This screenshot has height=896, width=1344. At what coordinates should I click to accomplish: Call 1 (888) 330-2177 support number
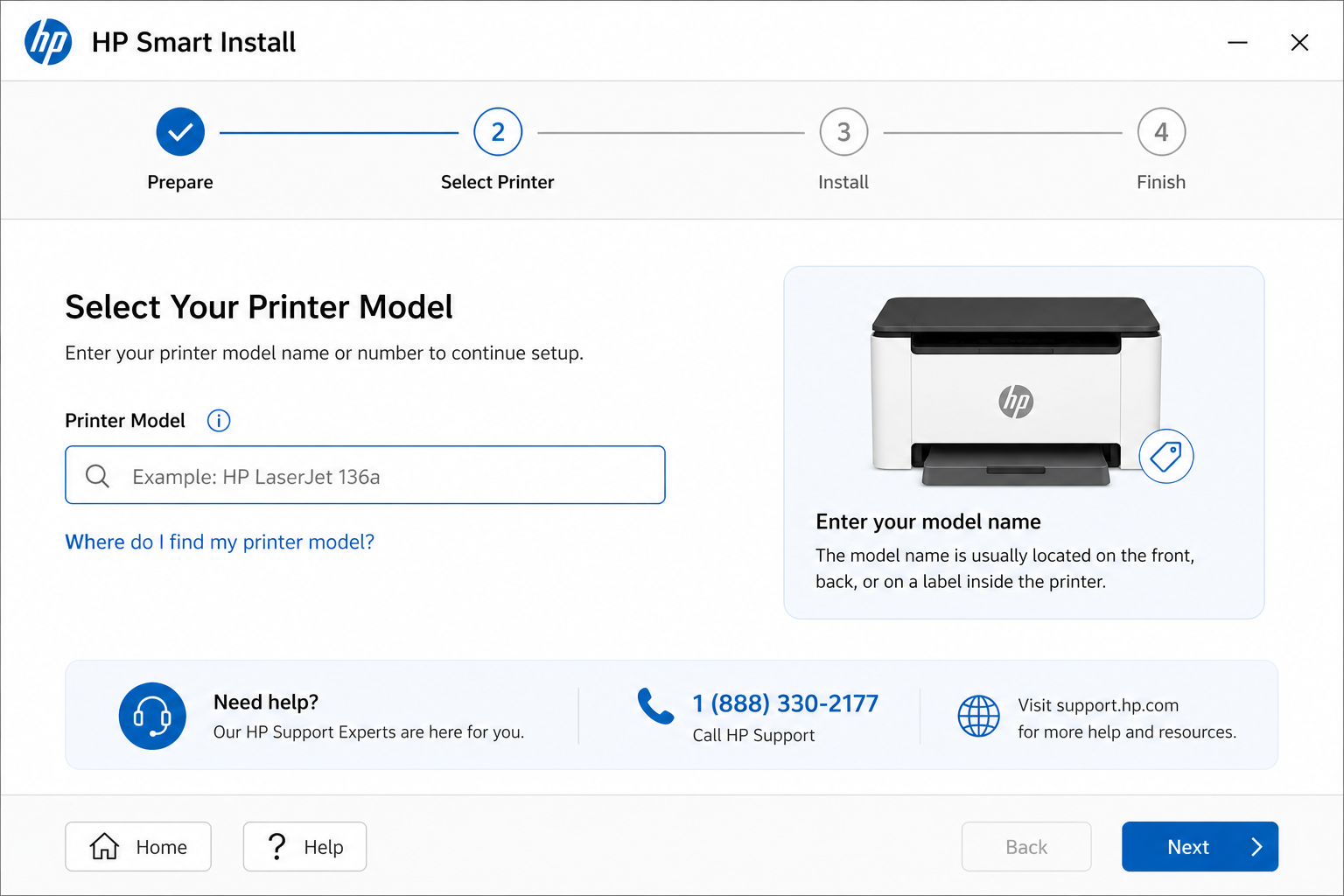[x=785, y=703]
